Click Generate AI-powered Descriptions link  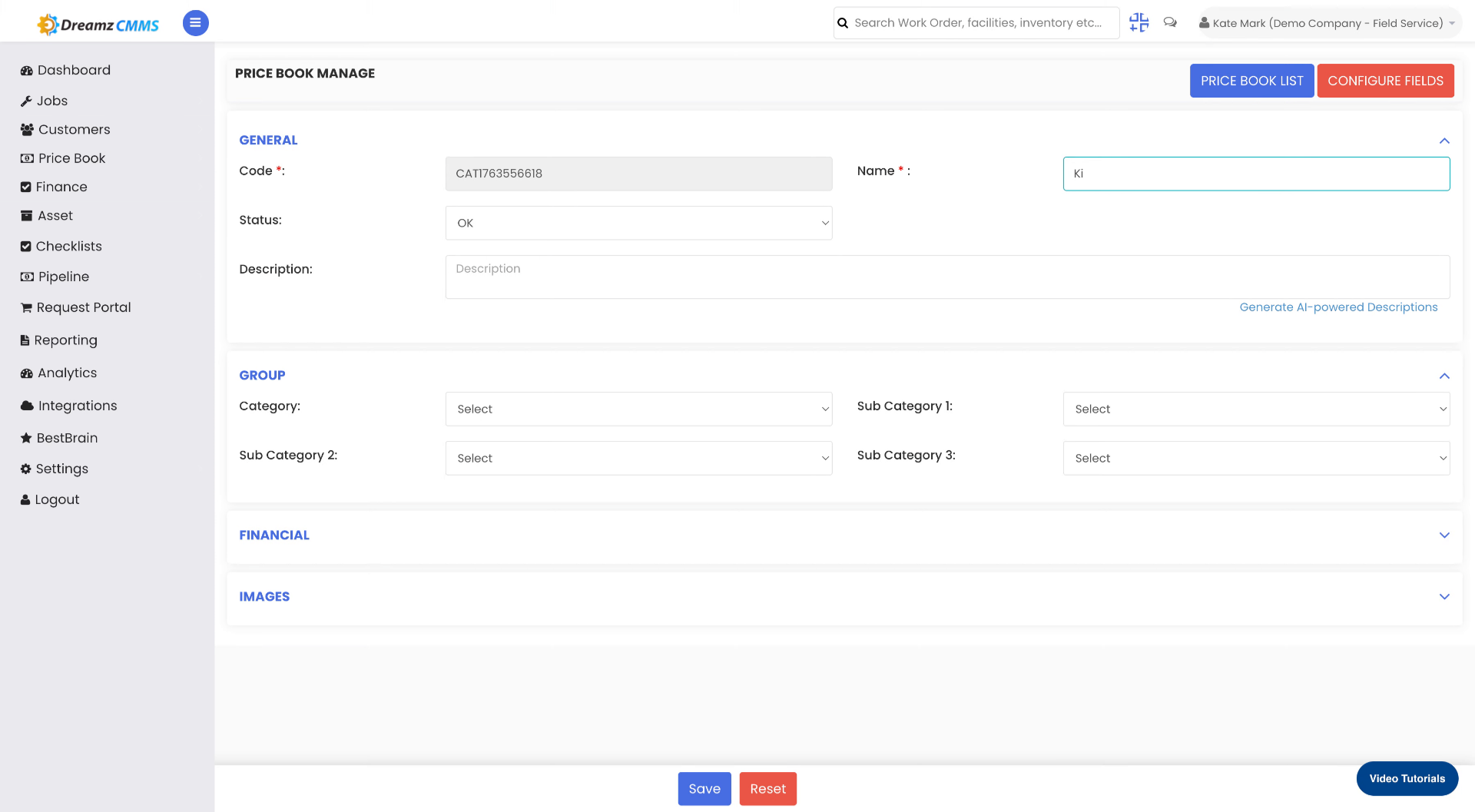click(x=1338, y=307)
